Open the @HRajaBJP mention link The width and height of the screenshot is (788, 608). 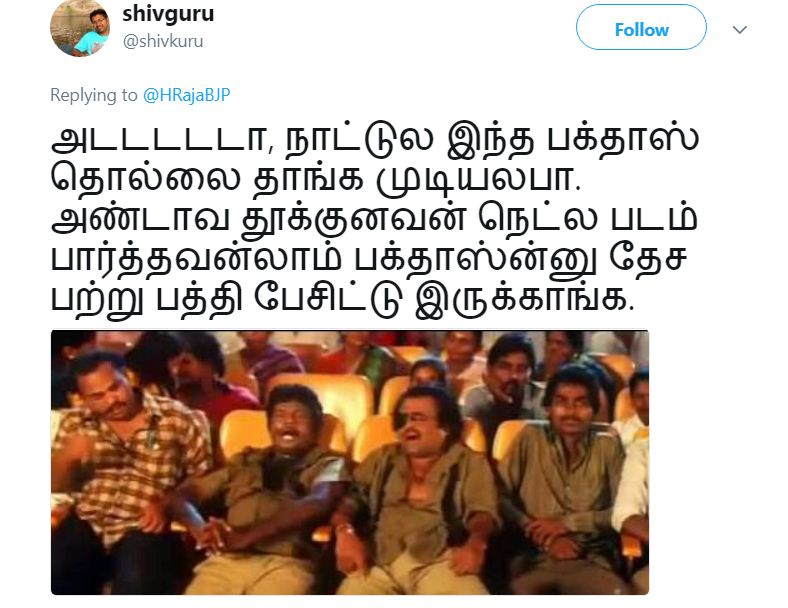point(186,94)
